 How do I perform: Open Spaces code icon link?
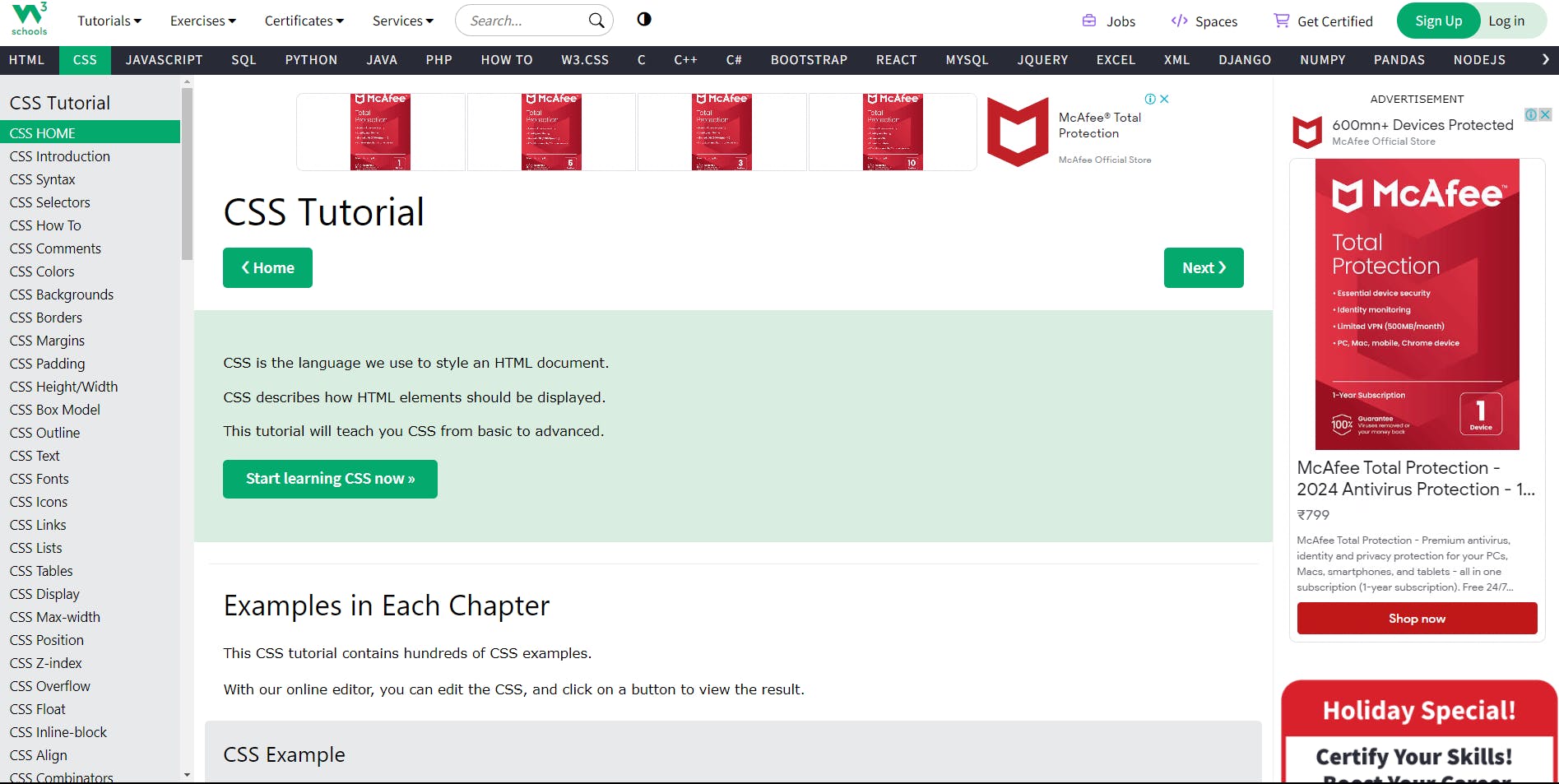click(x=1204, y=21)
